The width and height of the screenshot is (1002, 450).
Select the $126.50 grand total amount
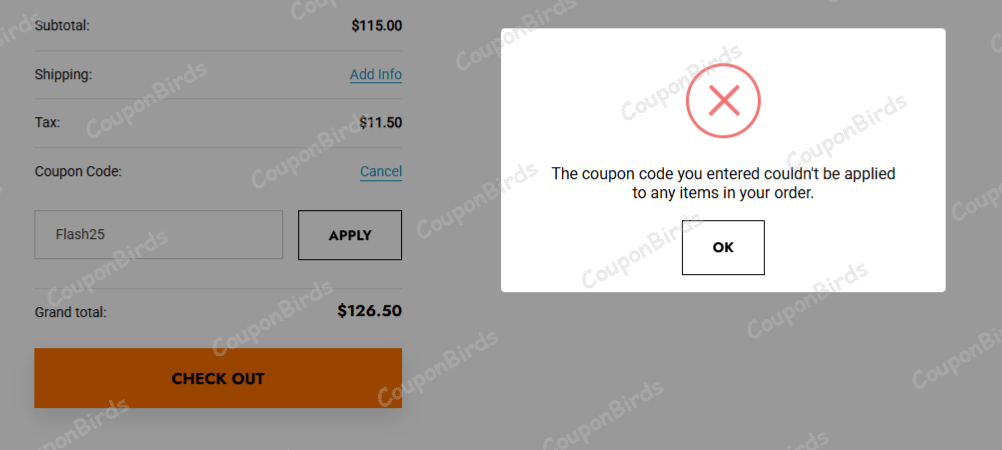(369, 311)
